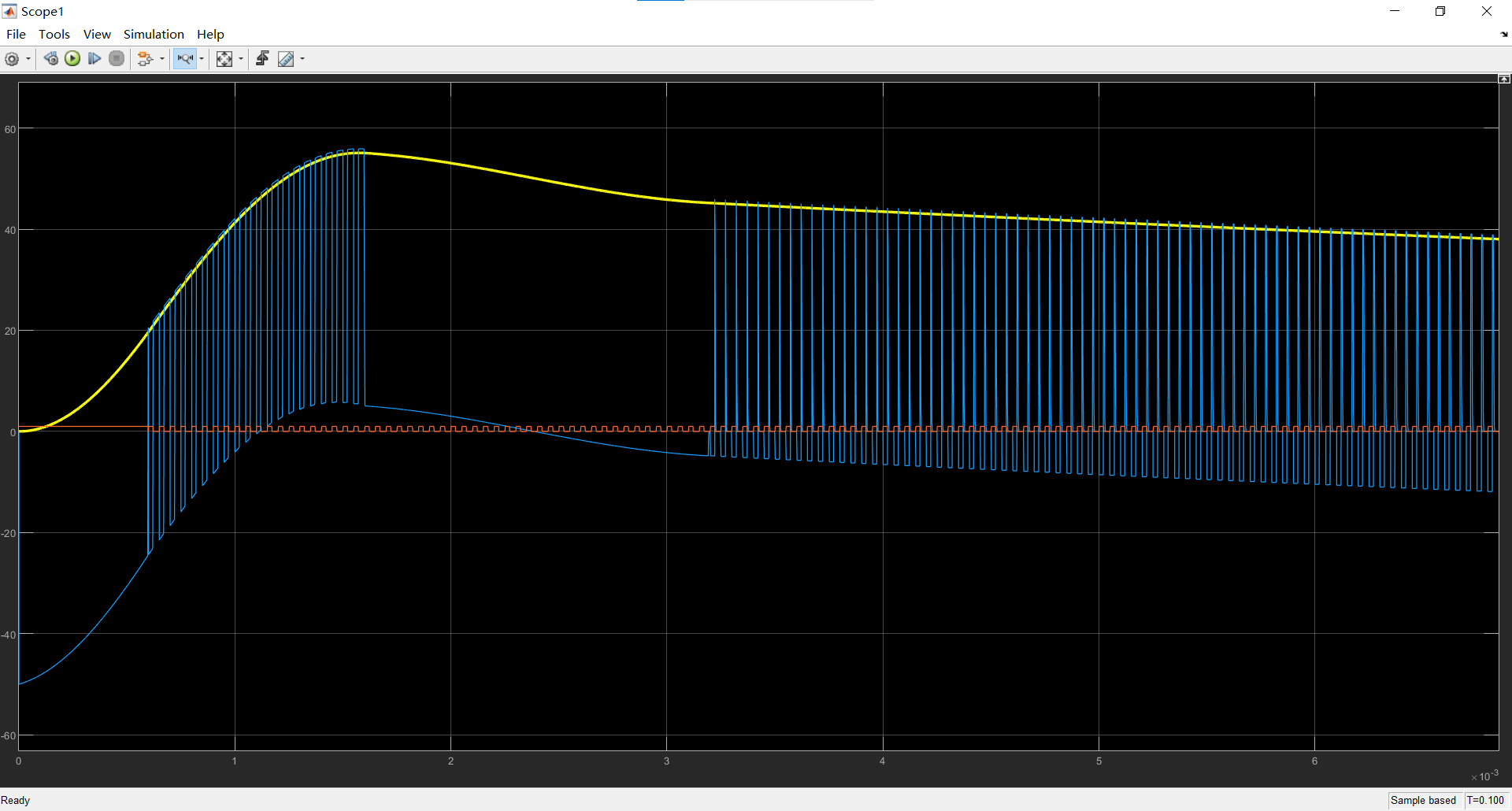Click the y-axis label 60
The height and width of the screenshot is (811, 1512).
click(10, 129)
